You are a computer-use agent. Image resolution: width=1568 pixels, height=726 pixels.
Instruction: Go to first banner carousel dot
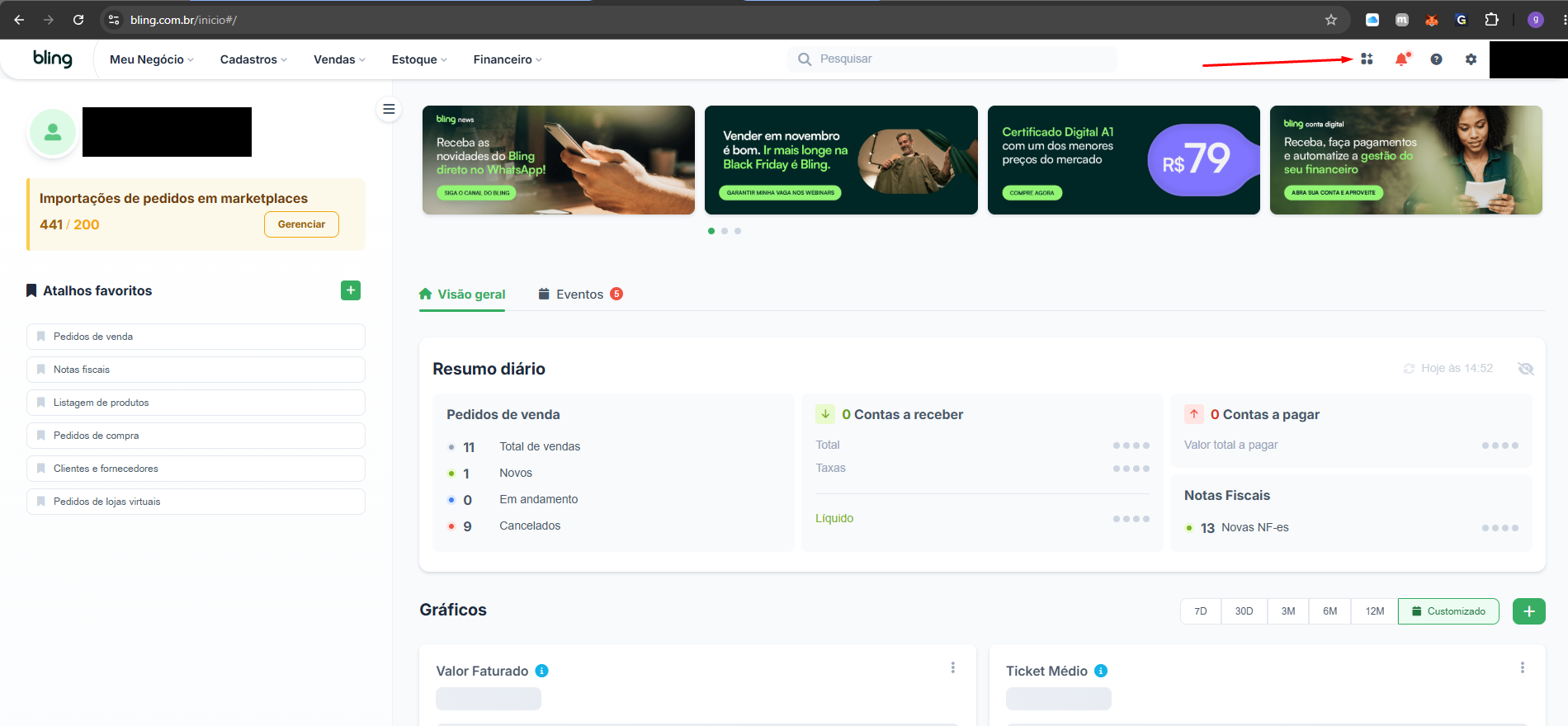point(711,231)
